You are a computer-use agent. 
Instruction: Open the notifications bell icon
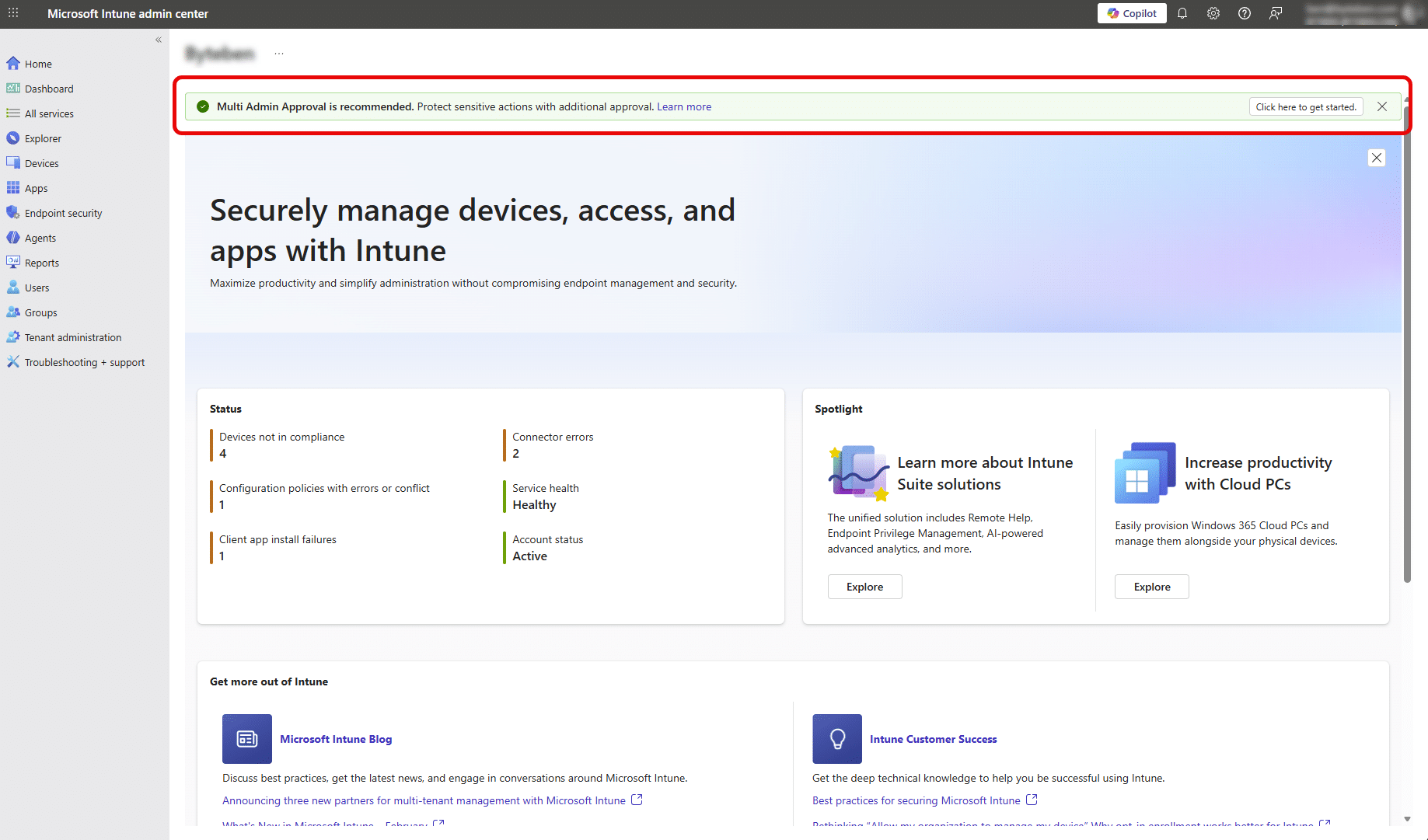click(1182, 13)
